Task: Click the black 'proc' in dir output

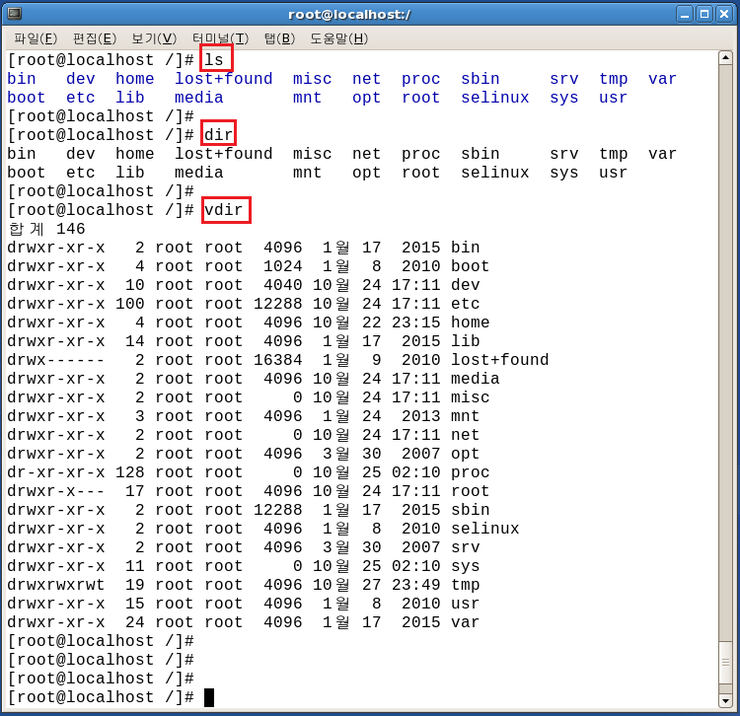Action: coord(421,154)
